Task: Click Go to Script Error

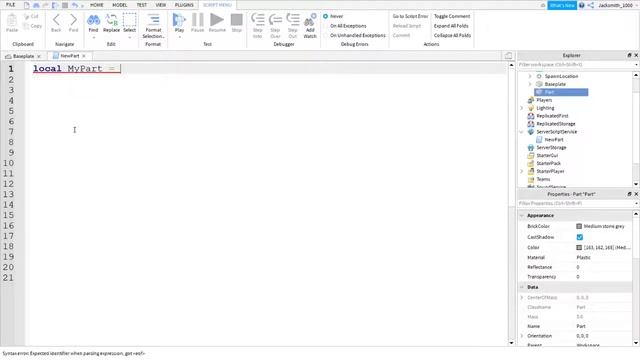Action: coord(410,16)
